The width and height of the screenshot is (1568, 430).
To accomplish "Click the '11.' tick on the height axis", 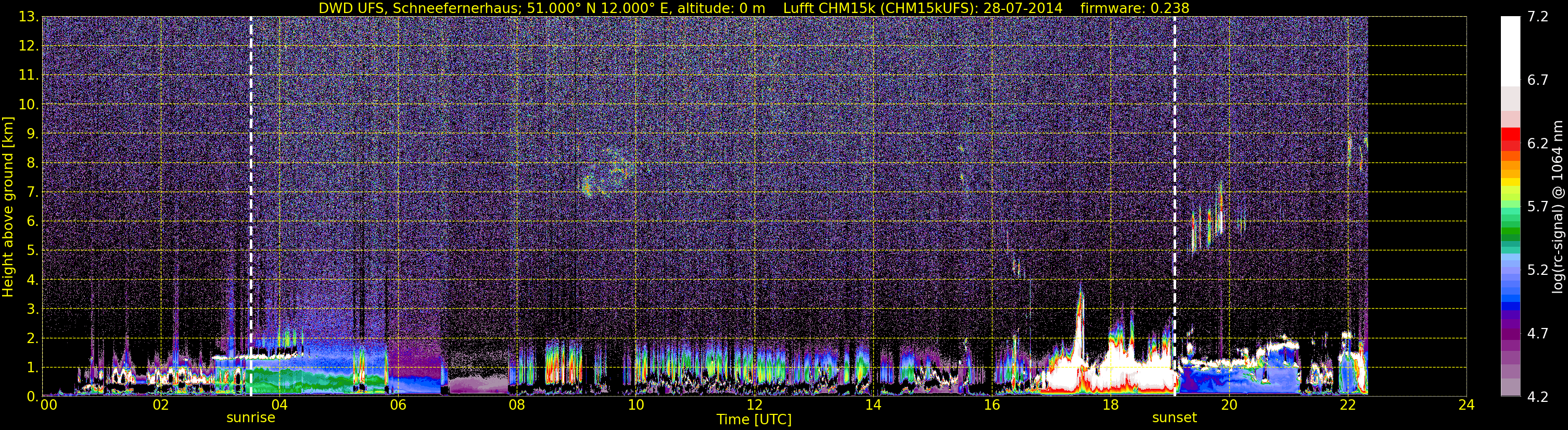I will pos(29,75).
